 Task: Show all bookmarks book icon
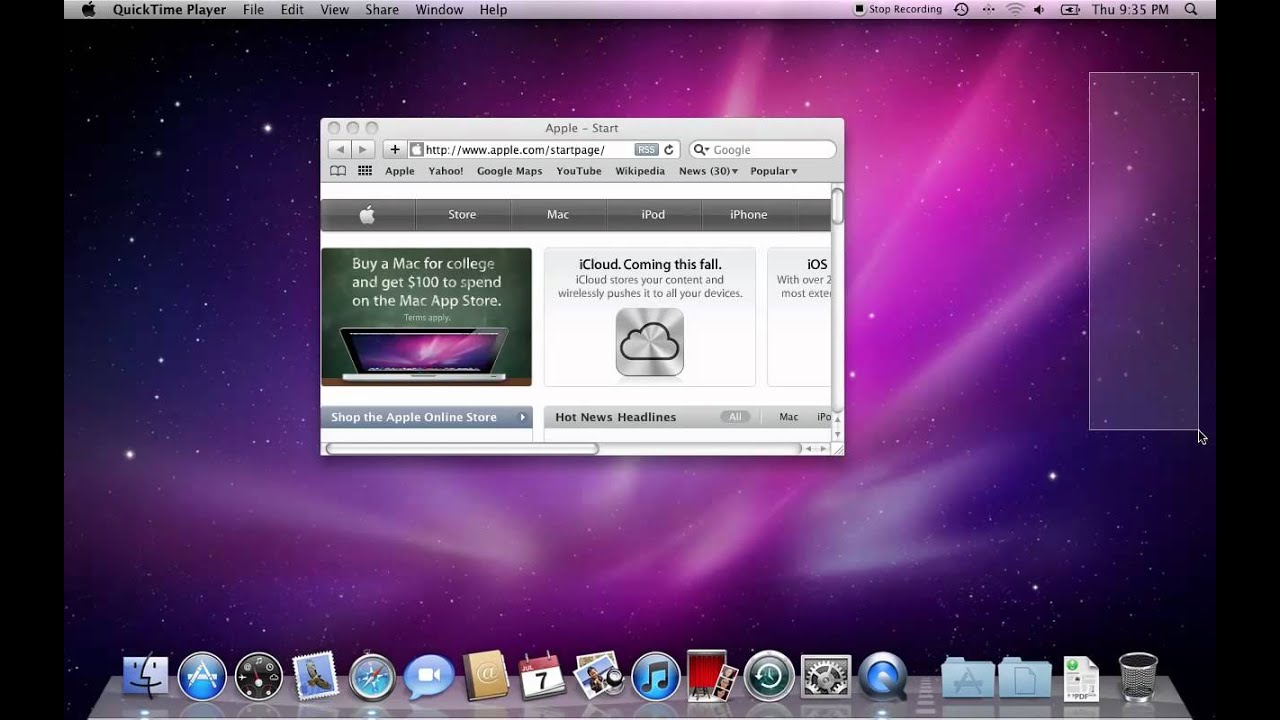338,171
